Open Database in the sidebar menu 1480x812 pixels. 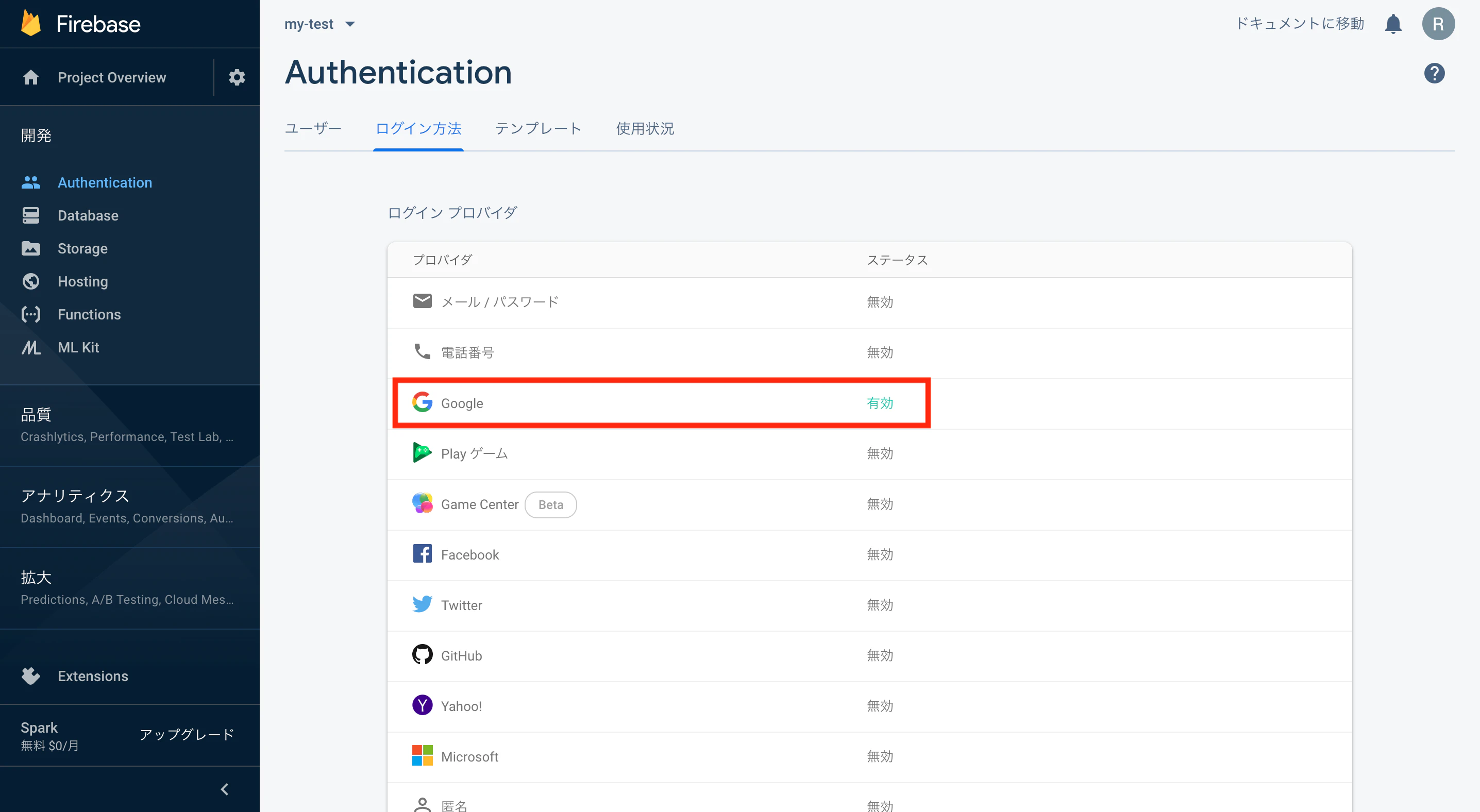click(x=88, y=215)
